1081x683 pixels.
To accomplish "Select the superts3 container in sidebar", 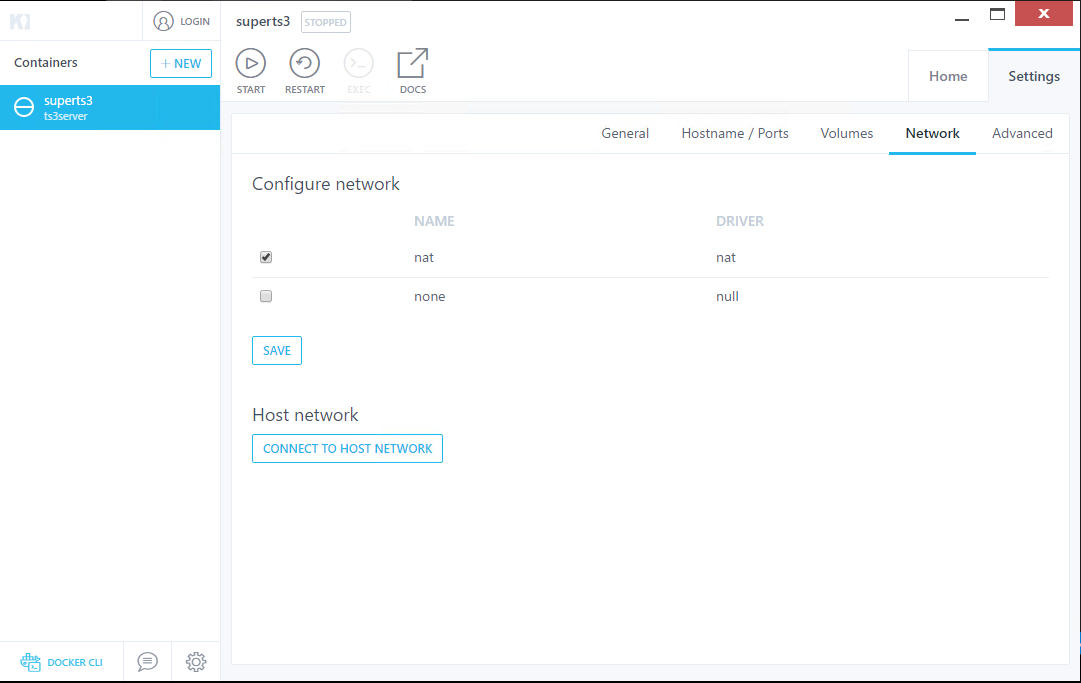I will coord(110,108).
